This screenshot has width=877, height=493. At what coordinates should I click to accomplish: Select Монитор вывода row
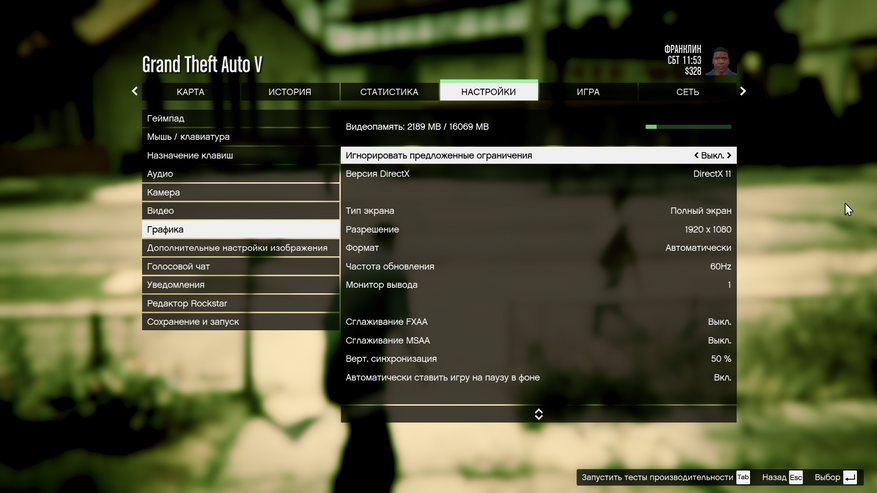(x=539, y=285)
